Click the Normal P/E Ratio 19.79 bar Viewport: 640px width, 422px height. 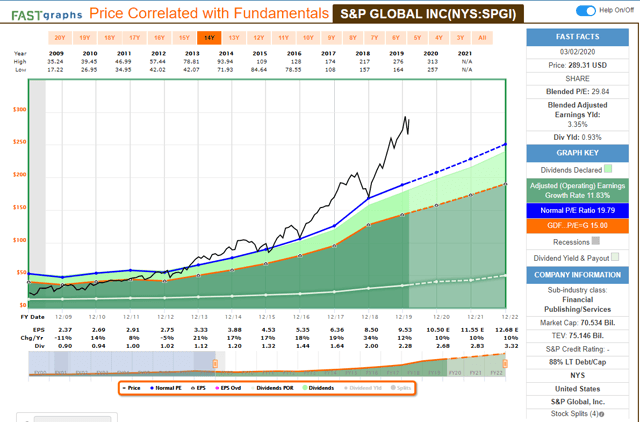[x=577, y=211]
